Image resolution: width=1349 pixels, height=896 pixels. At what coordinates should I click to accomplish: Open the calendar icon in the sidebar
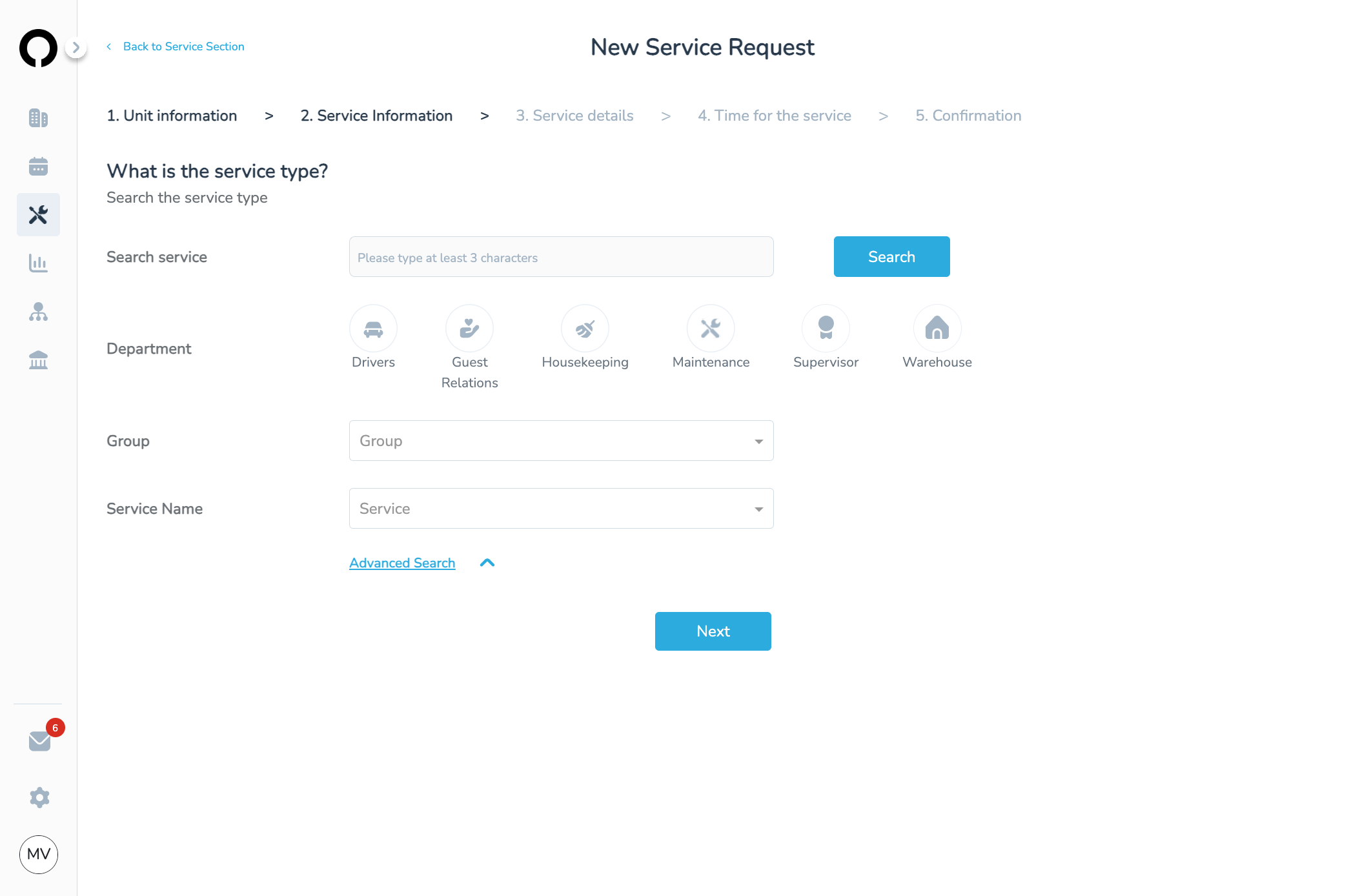point(38,167)
